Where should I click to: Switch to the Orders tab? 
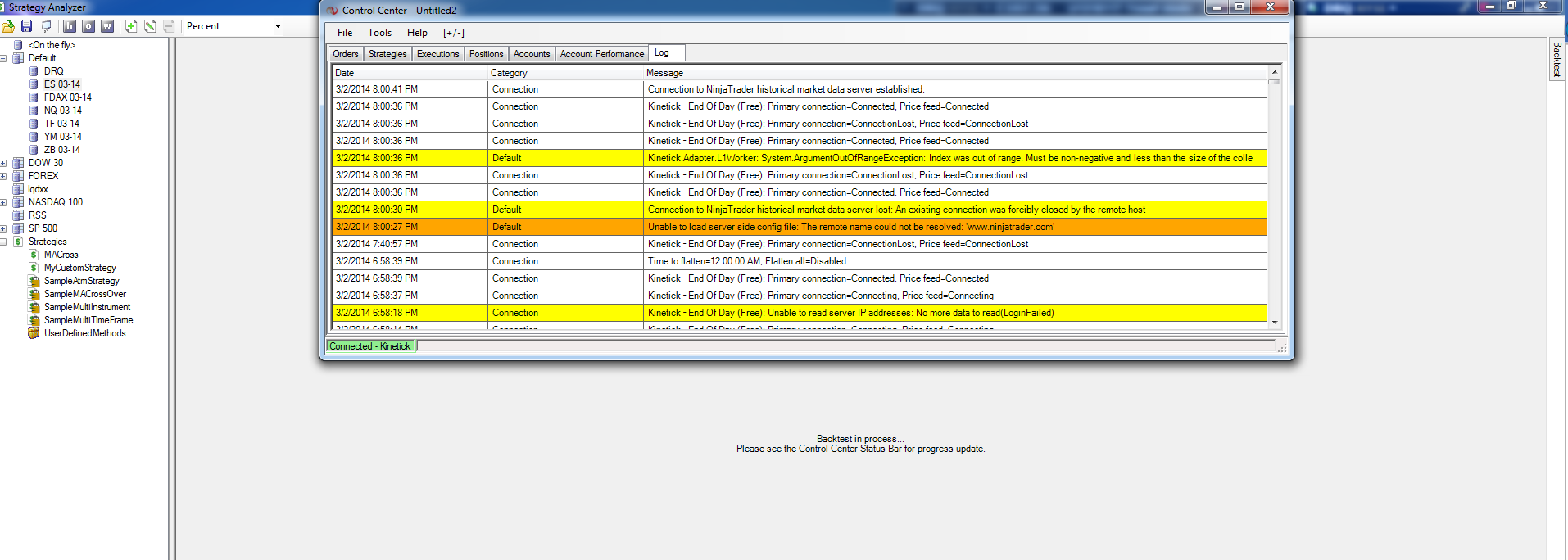[346, 54]
